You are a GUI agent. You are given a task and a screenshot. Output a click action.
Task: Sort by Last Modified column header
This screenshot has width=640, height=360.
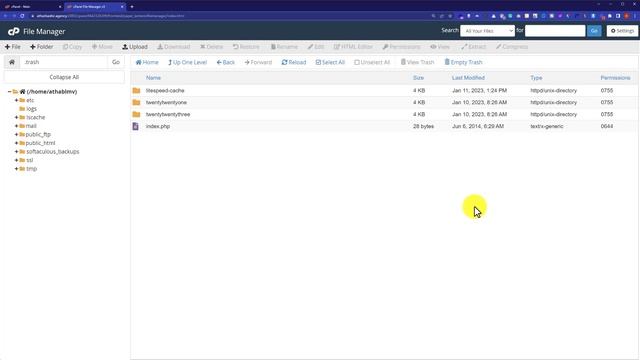point(468,78)
